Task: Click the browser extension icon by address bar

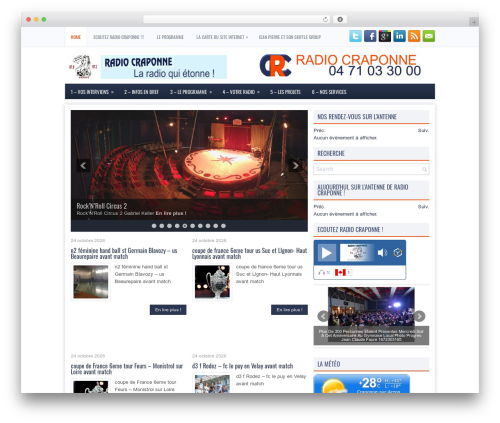Action: click(x=340, y=19)
